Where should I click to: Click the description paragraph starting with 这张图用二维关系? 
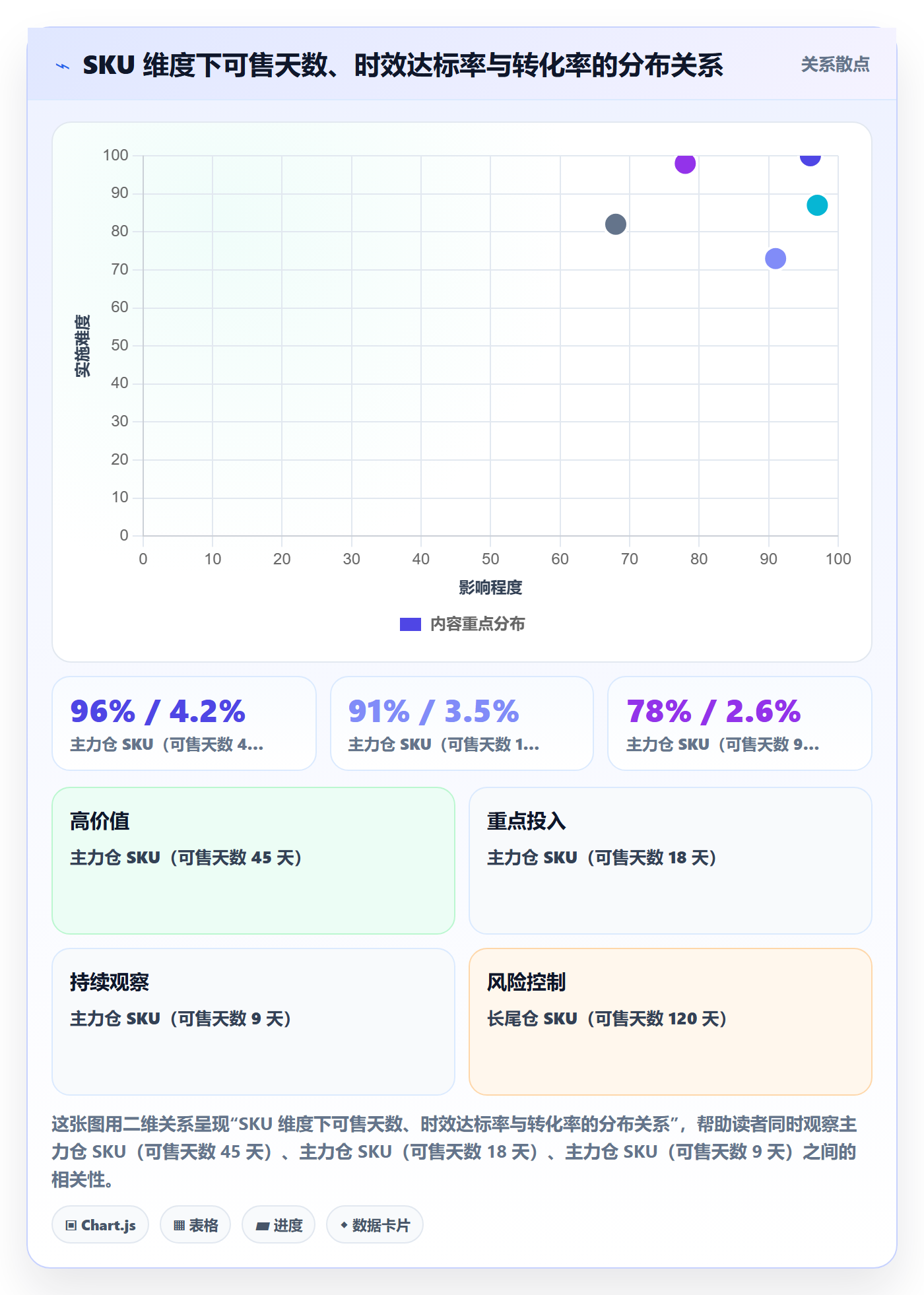[x=454, y=1152]
